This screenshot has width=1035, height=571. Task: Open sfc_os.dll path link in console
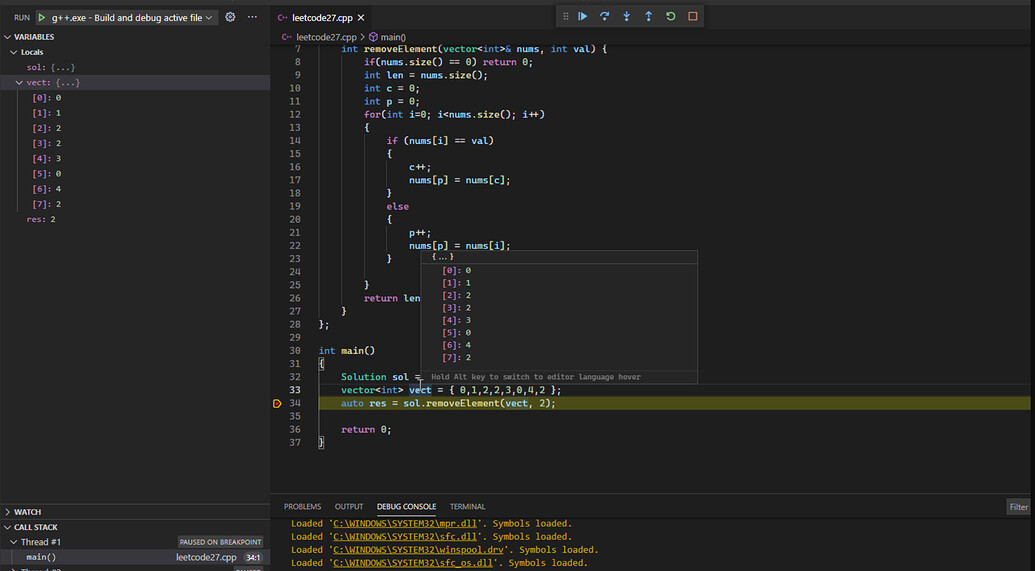413,563
